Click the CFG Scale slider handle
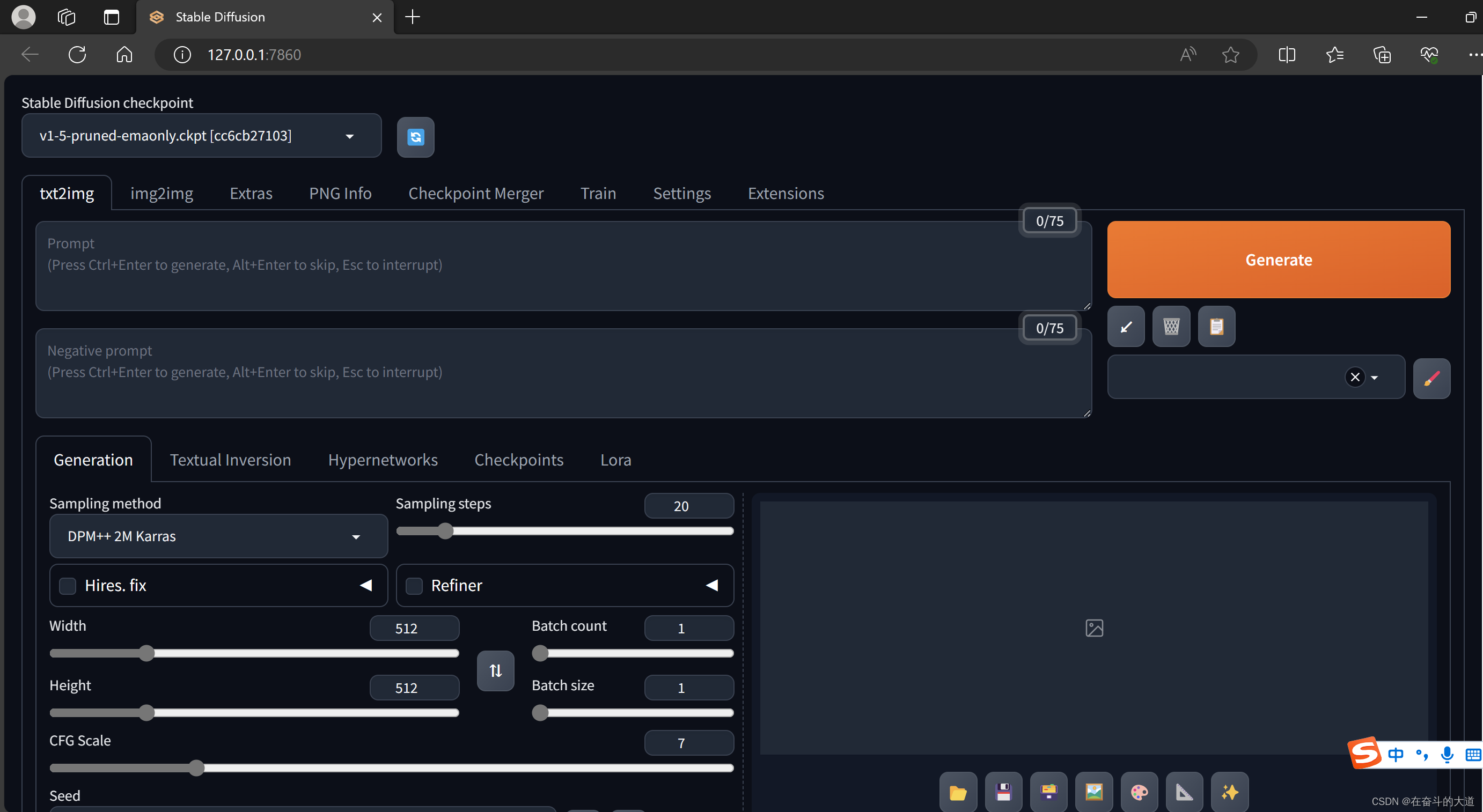Image resolution: width=1483 pixels, height=812 pixels. pyautogui.click(x=196, y=767)
